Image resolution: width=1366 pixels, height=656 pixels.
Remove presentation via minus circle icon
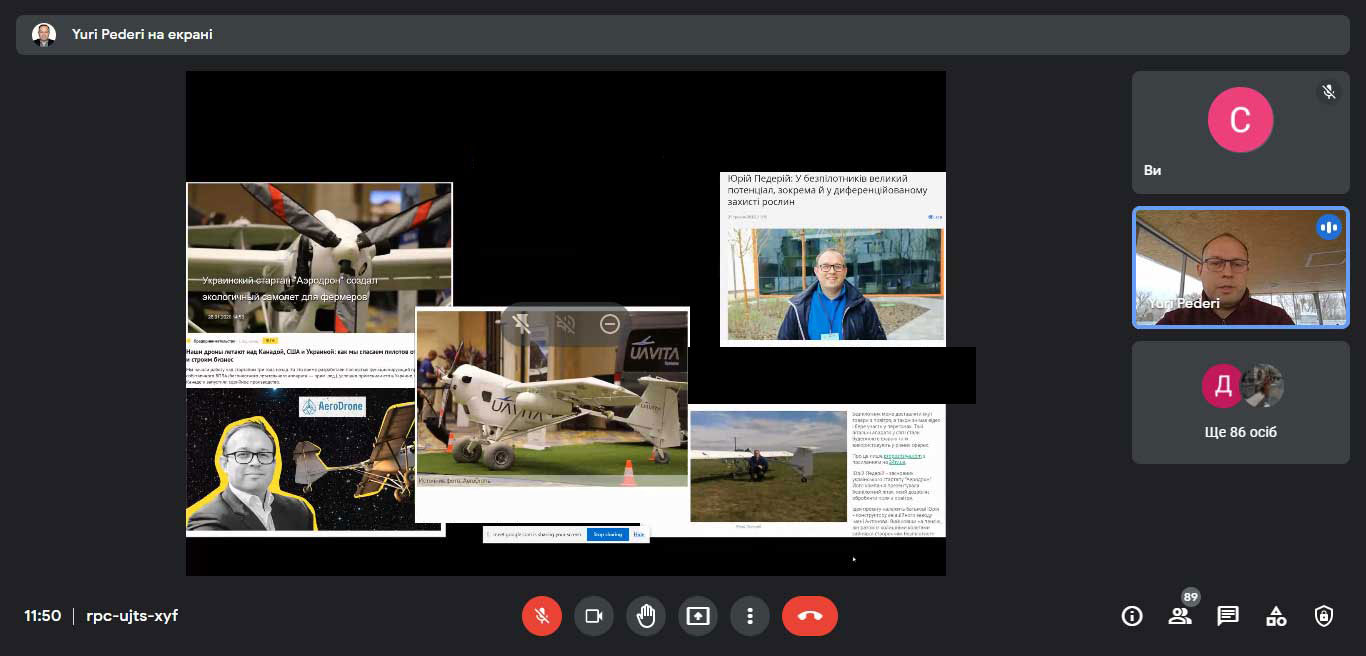click(x=610, y=324)
